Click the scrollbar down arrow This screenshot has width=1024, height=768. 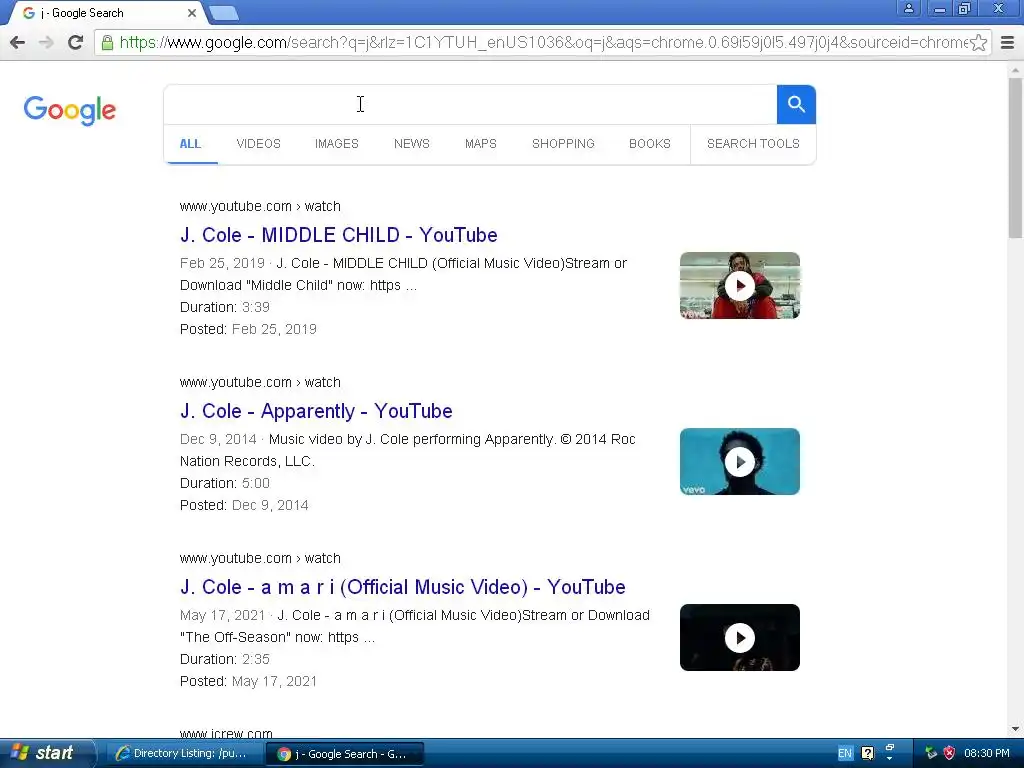point(1015,729)
